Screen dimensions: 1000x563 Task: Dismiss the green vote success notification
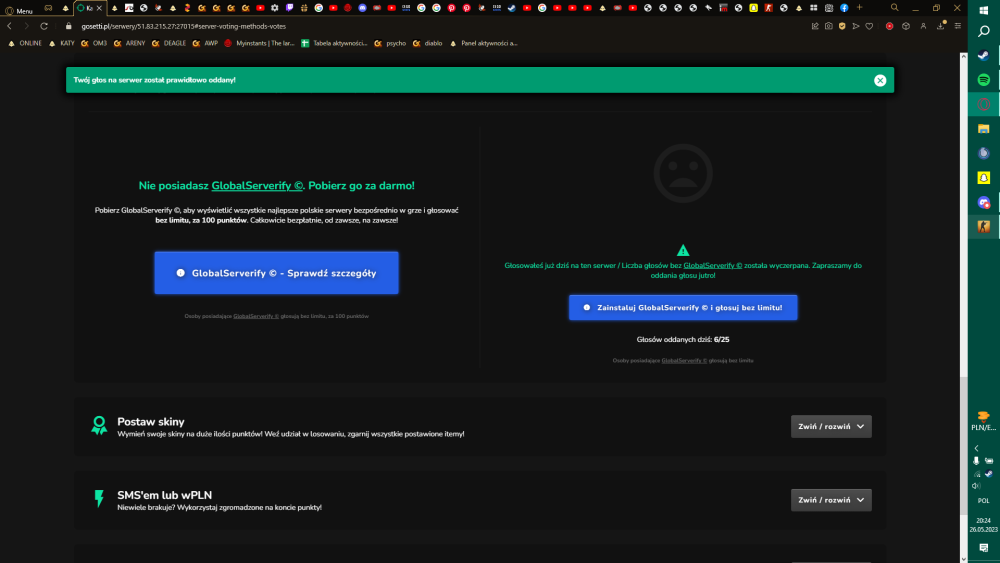(880, 80)
